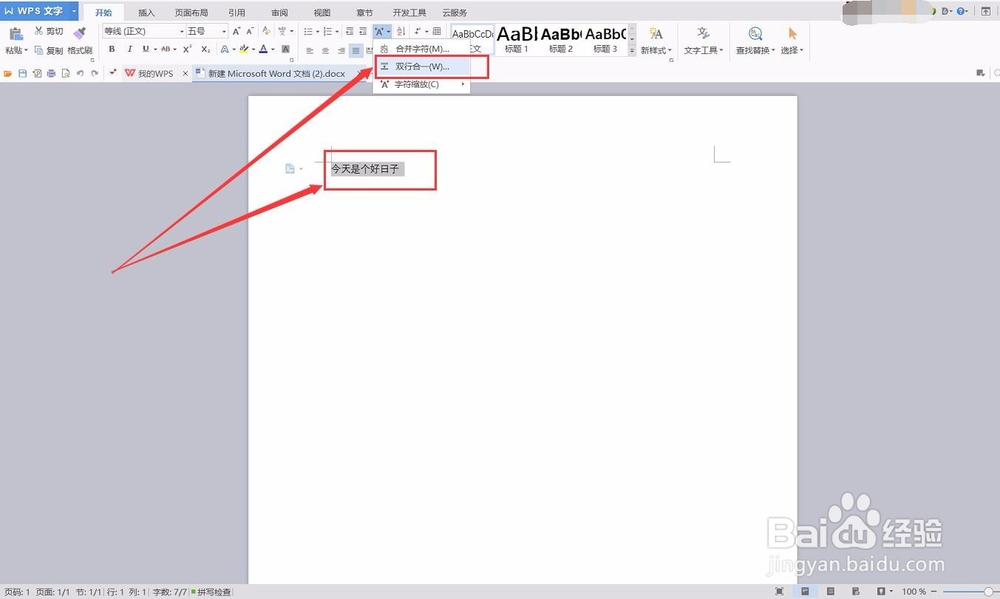
Task: Click the redo arrow icon
Action: pyautogui.click(x=94, y=73)
